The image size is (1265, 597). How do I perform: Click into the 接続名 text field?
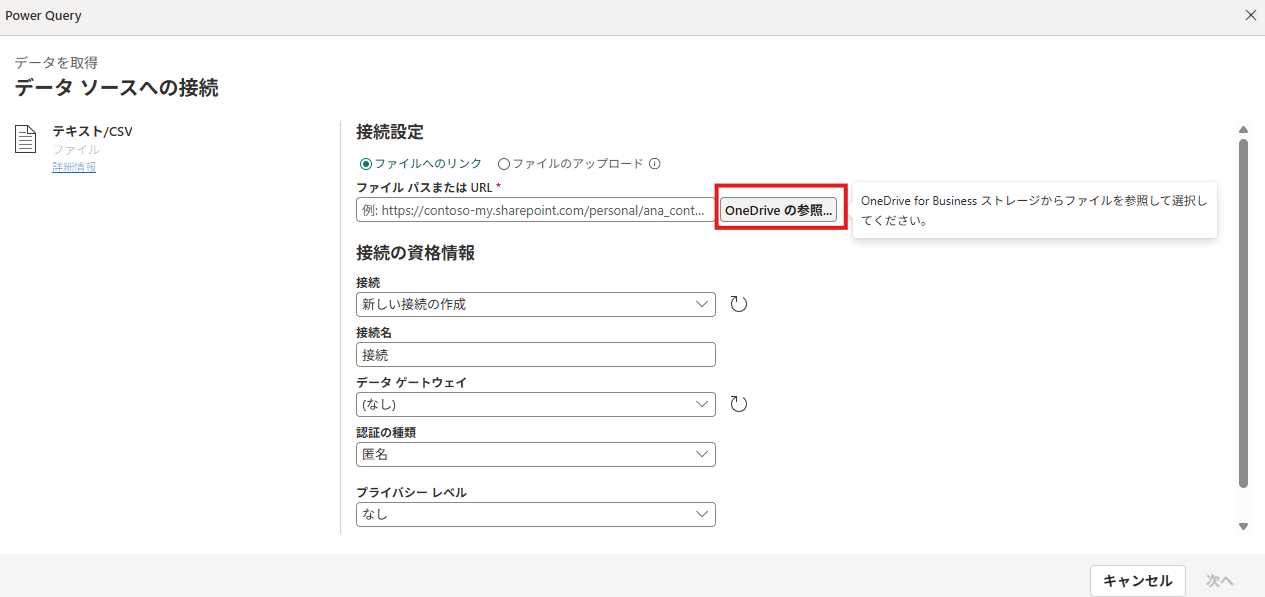click(535, 355)
